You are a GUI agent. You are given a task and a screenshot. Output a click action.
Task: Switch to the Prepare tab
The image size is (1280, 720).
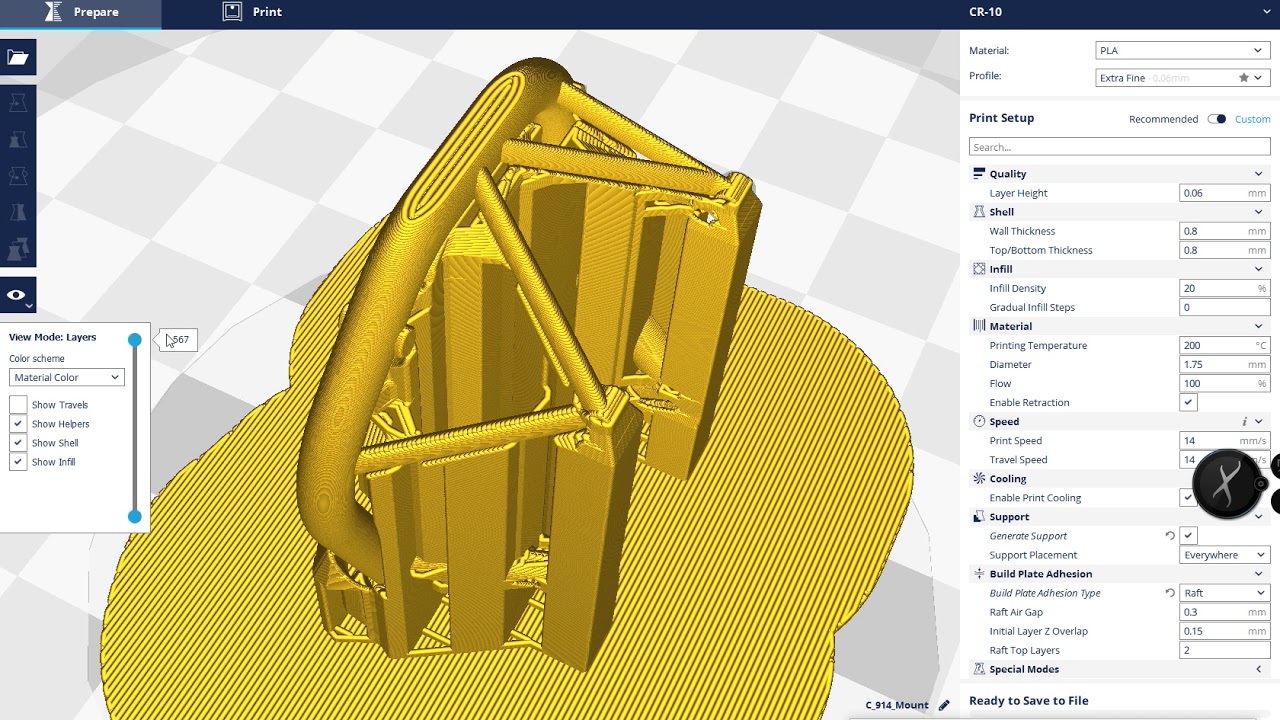82,12
